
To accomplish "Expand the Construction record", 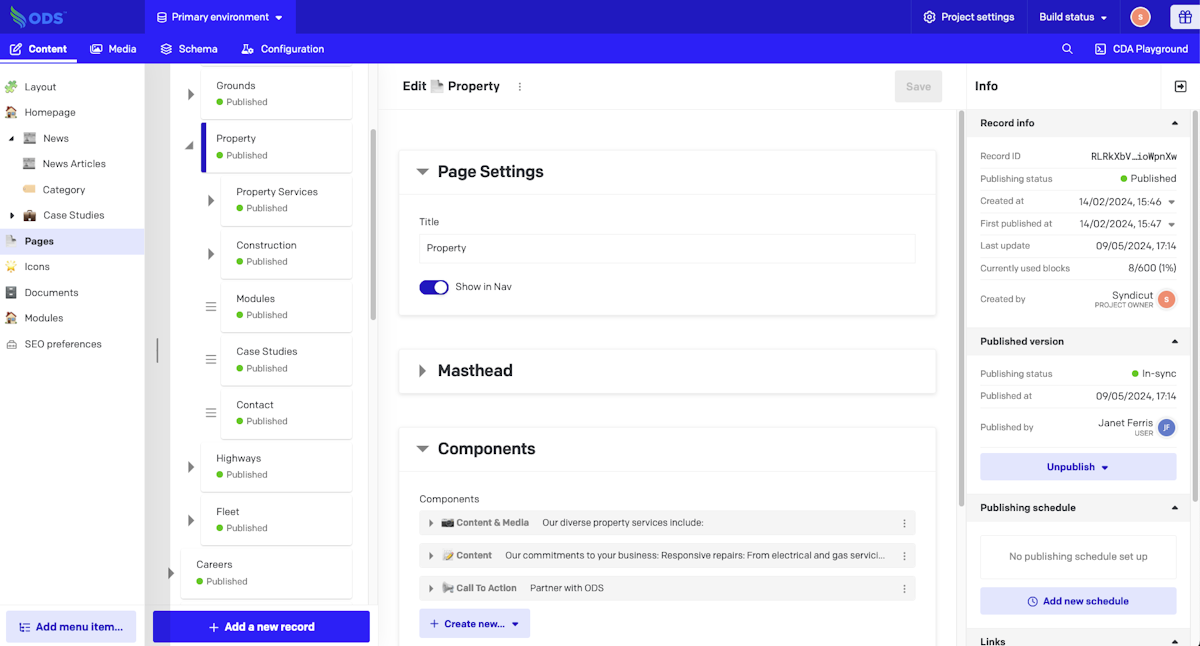I will pos(211,254).
